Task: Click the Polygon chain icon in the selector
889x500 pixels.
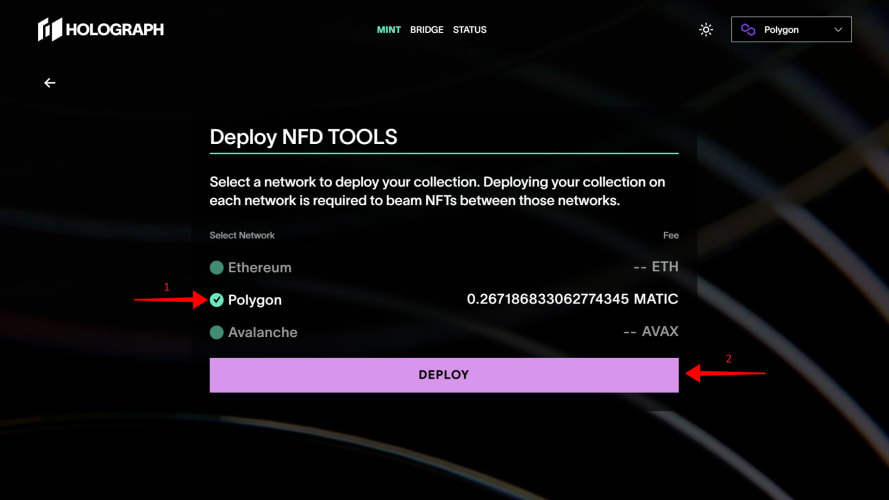Action: click(x=748, y=29)
